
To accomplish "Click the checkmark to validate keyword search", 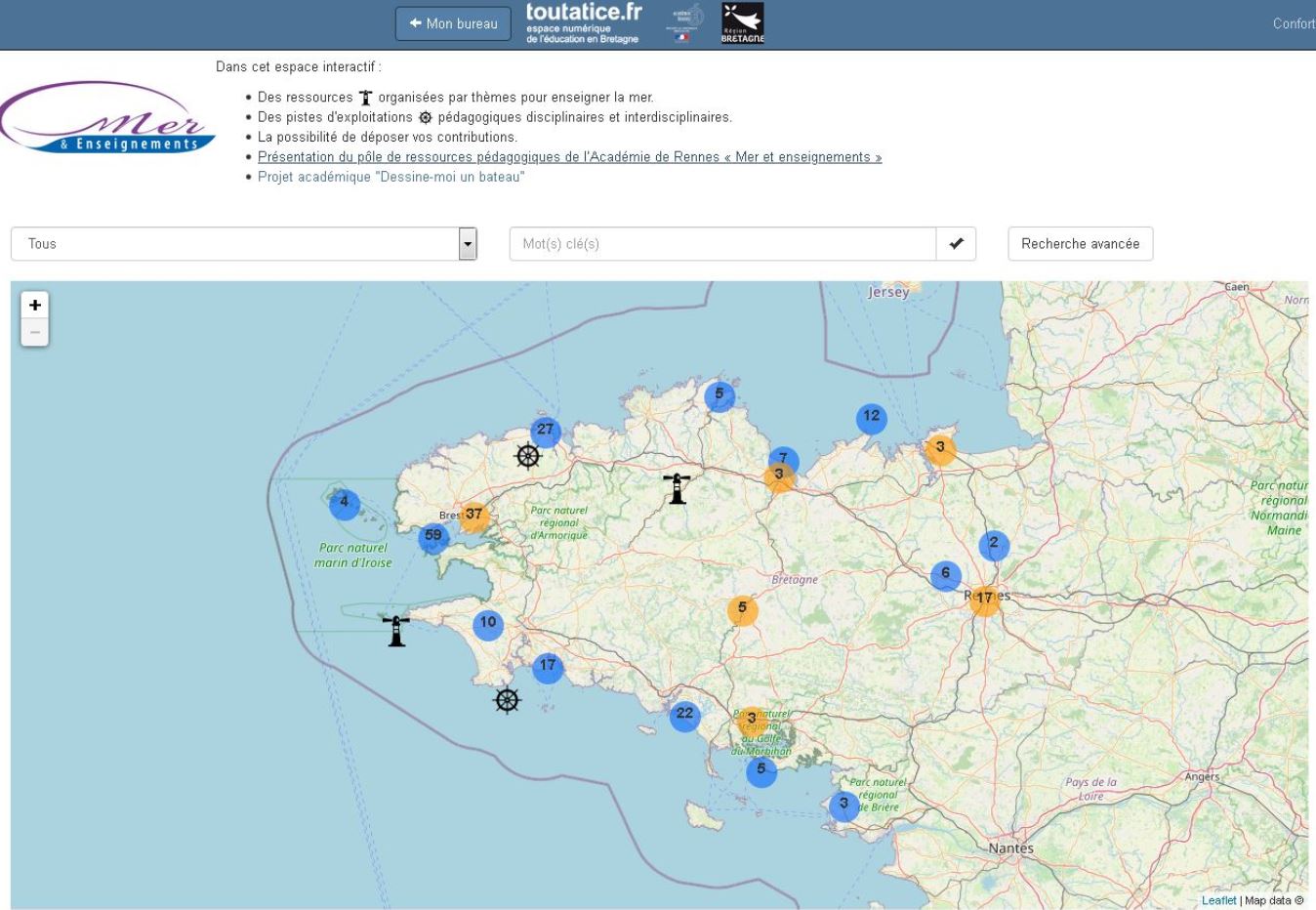I will [x=956, y=244].
